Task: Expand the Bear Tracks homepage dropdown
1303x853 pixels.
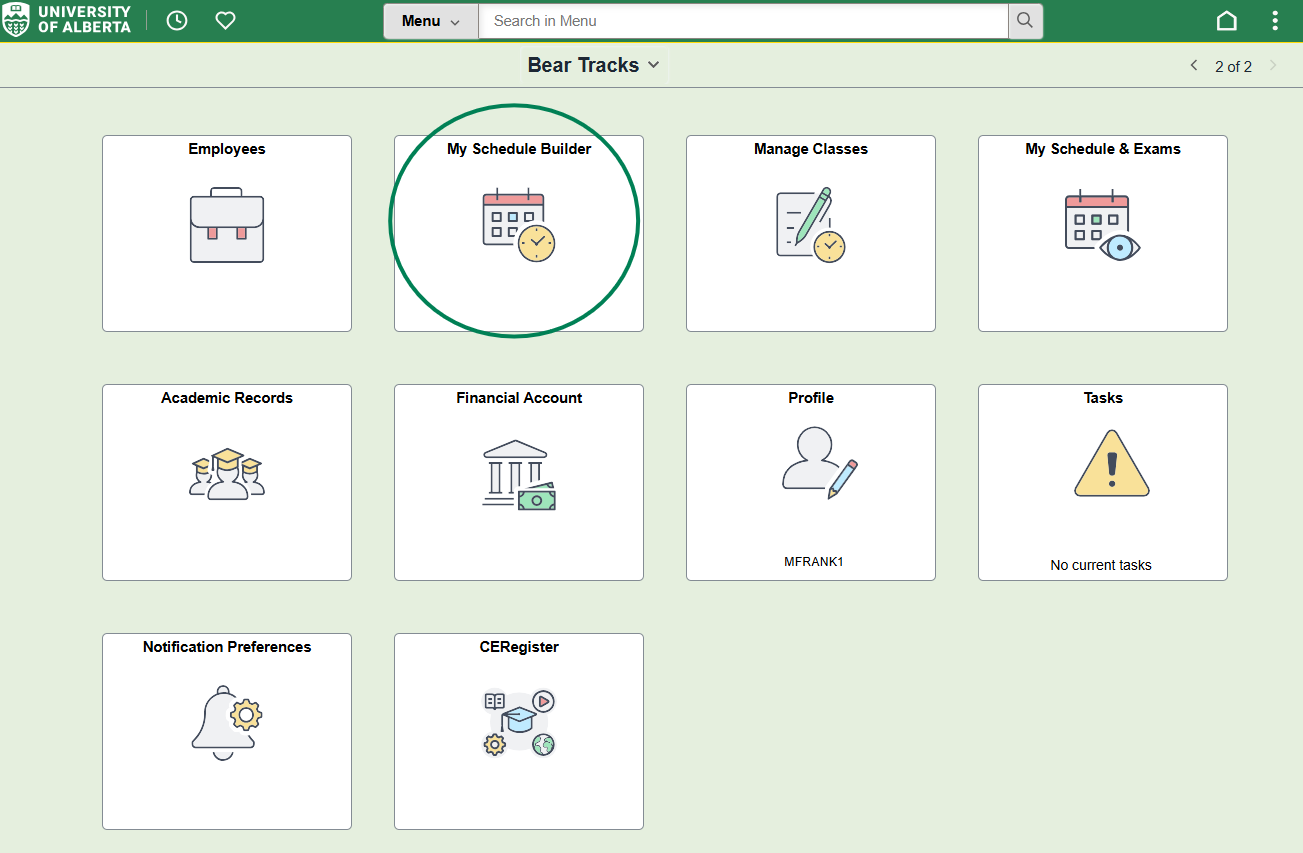Action: [594, 65]
